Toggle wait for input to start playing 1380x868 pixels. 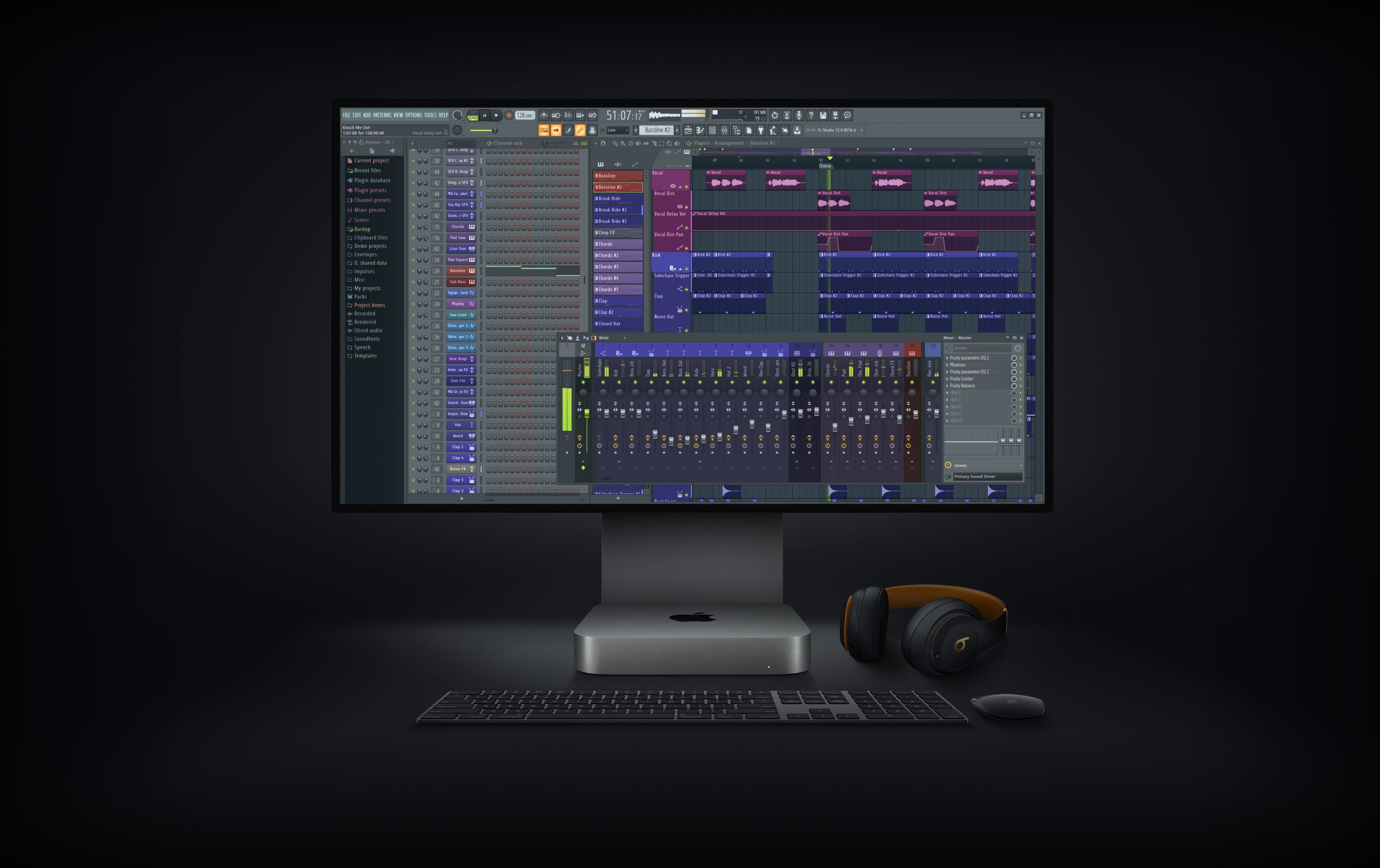point(556,115)
